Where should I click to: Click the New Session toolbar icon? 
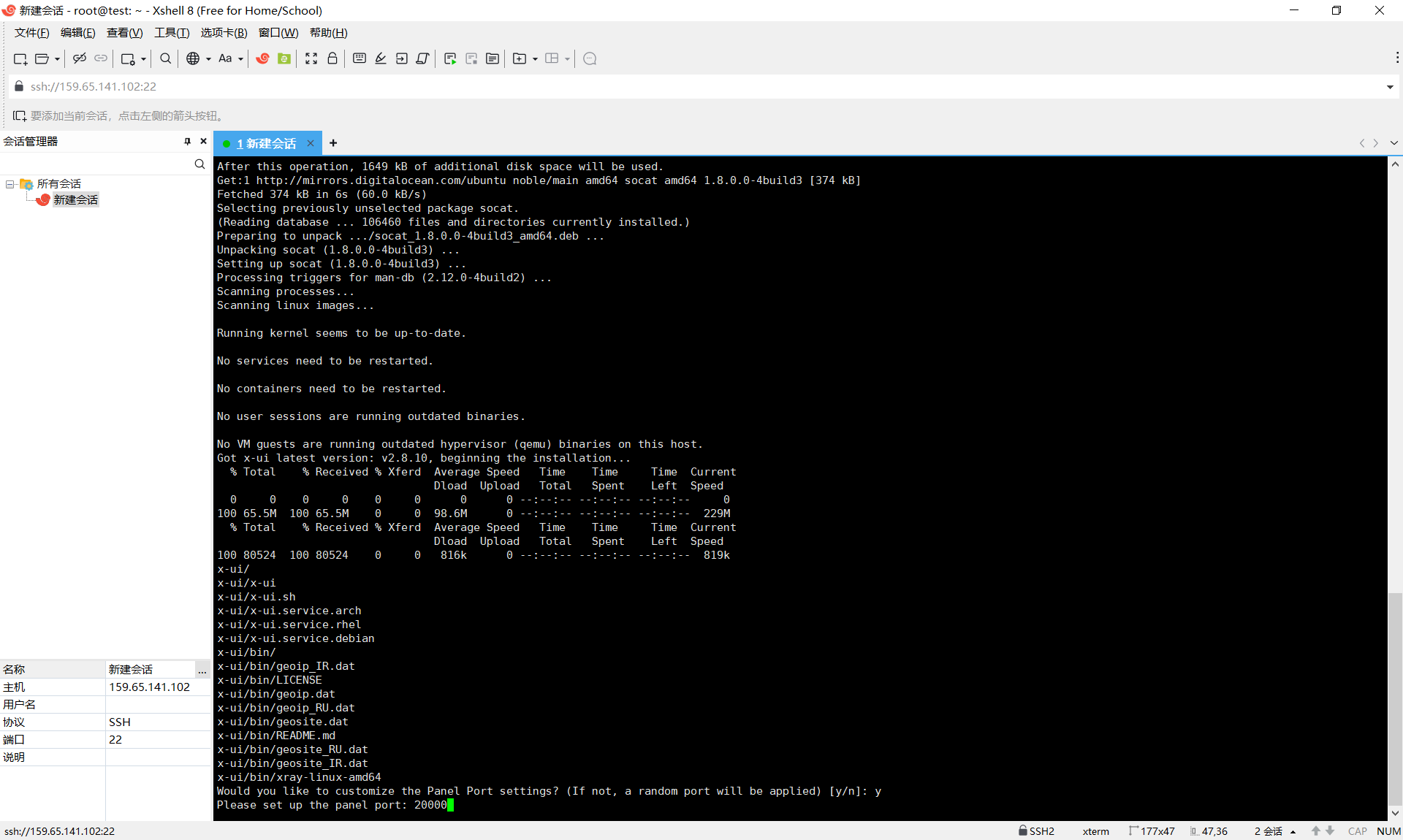(20, 58)
